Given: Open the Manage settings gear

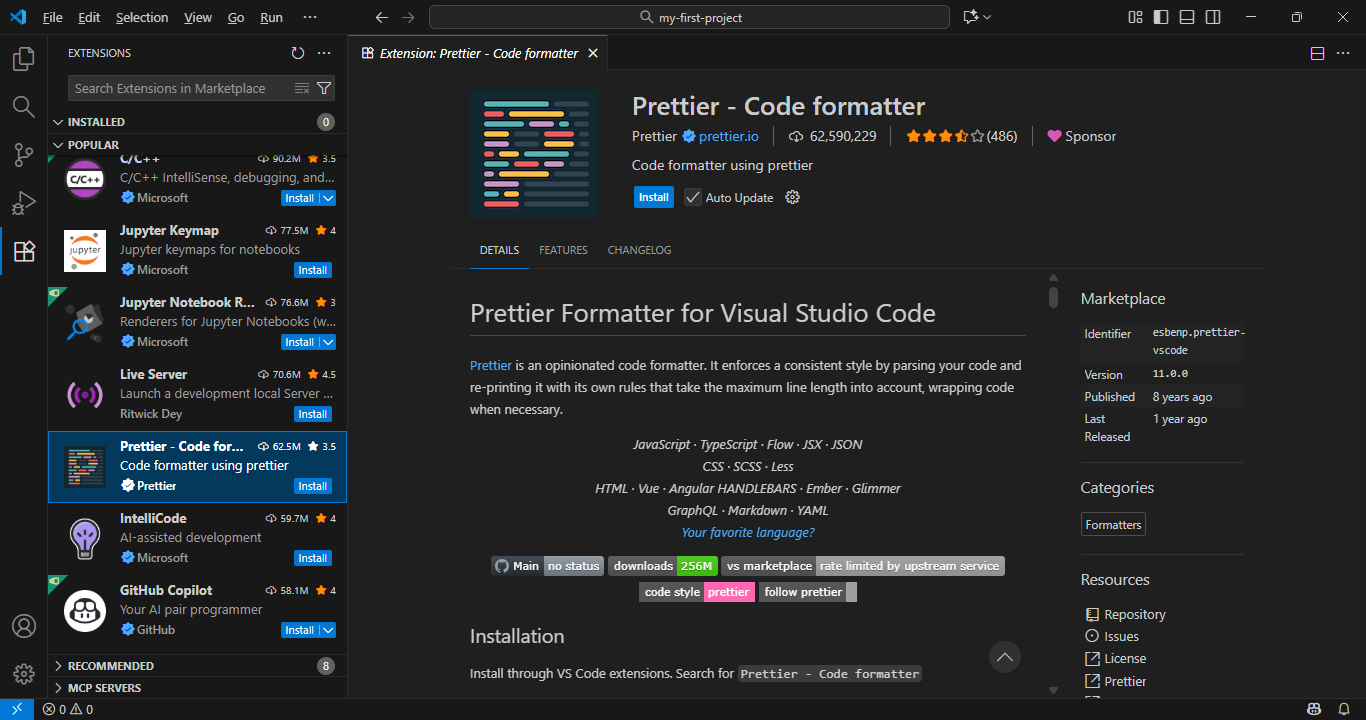Looking at the screenshot, I should [23, 673].
